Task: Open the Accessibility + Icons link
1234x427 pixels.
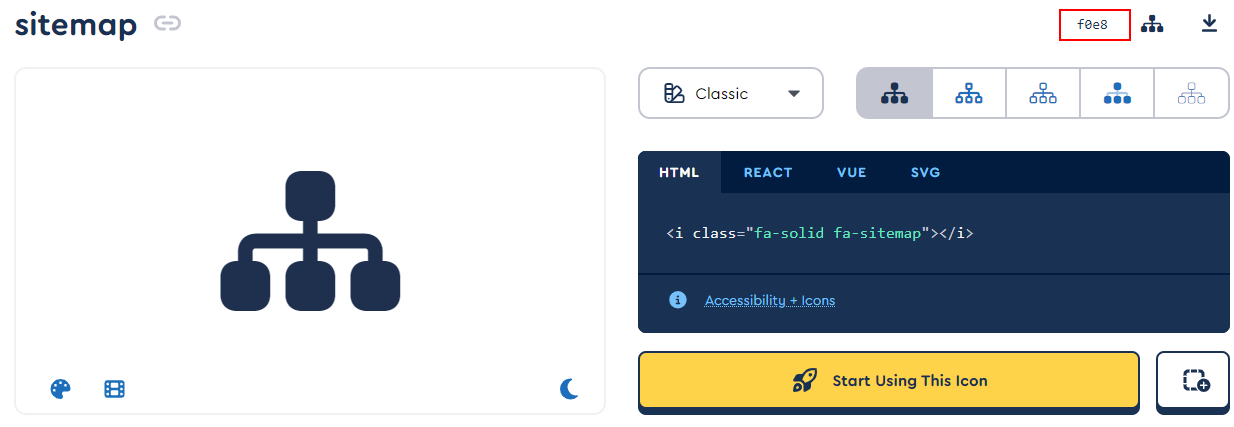Action: coord(769,300)
